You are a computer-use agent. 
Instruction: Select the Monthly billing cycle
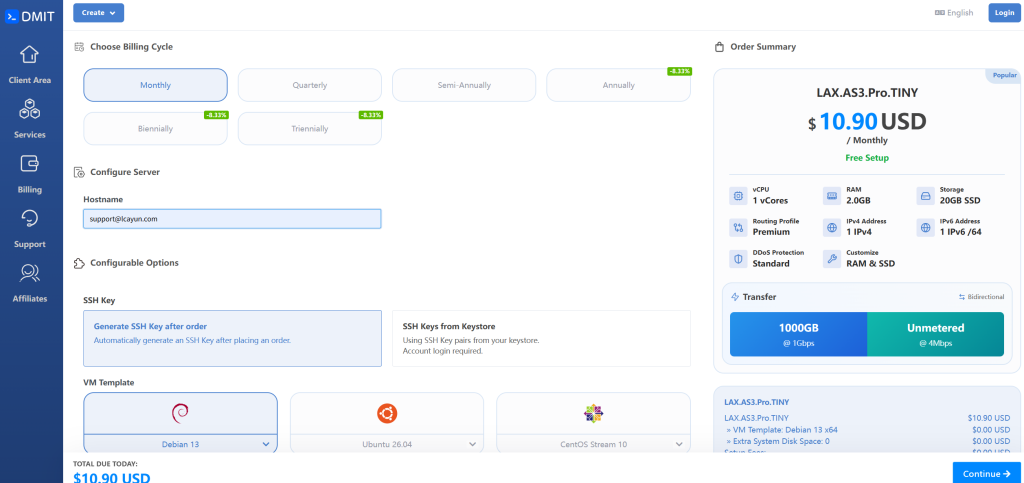(x=155, y=85)
